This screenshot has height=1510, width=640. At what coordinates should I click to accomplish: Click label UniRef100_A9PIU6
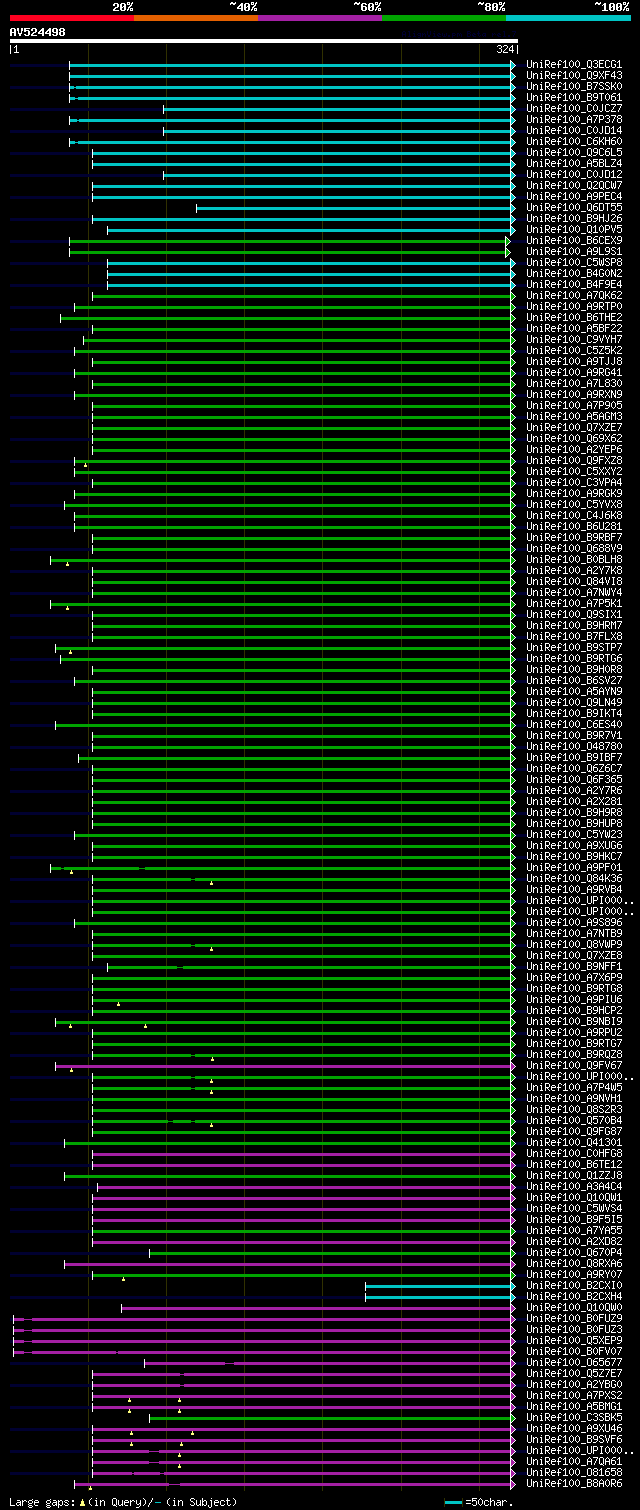(574, 1000)
